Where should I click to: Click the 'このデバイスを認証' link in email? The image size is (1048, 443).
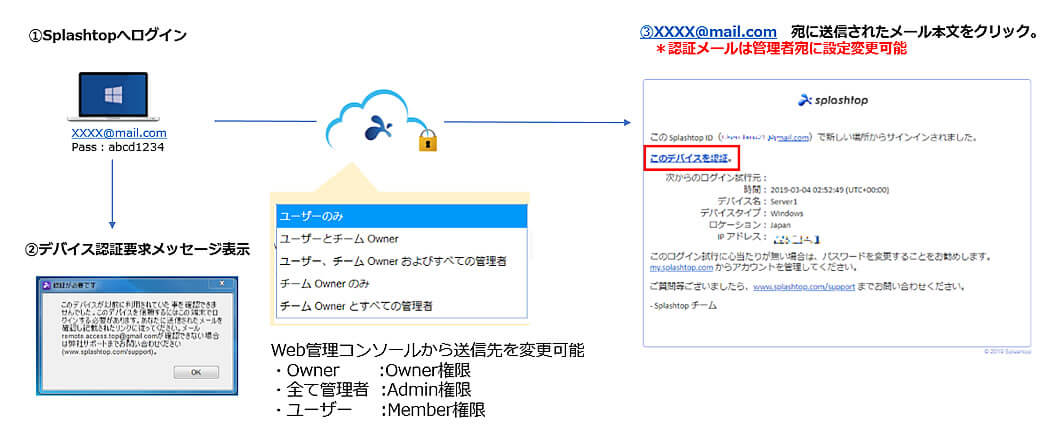[x=690, y=158]
